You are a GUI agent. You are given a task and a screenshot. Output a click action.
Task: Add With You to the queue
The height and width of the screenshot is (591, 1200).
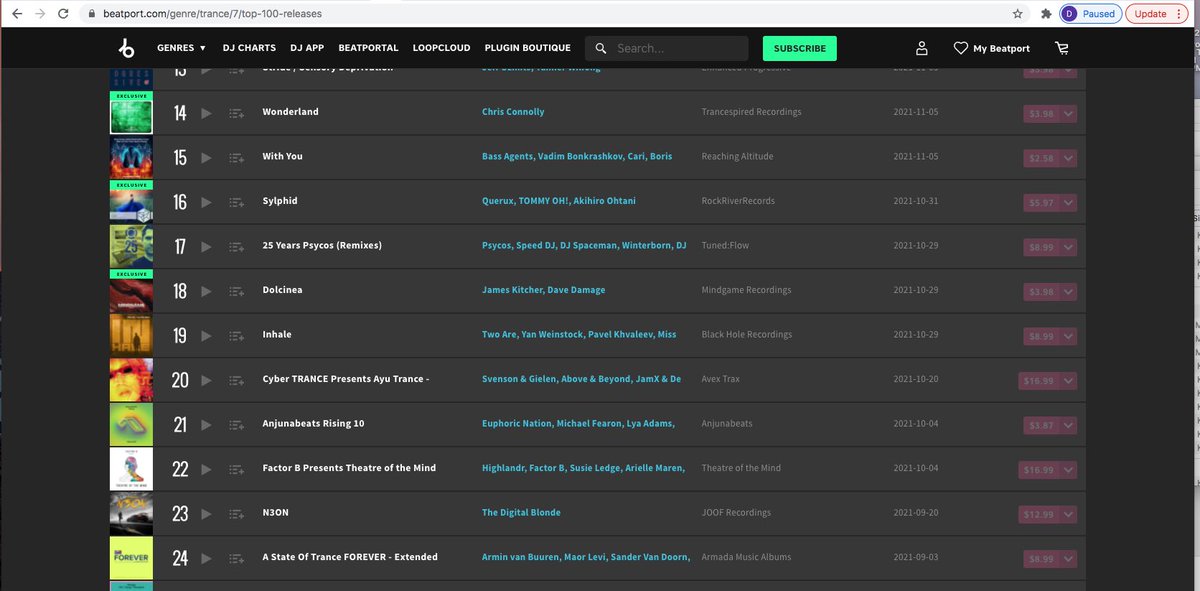click(x=236, y=157)
